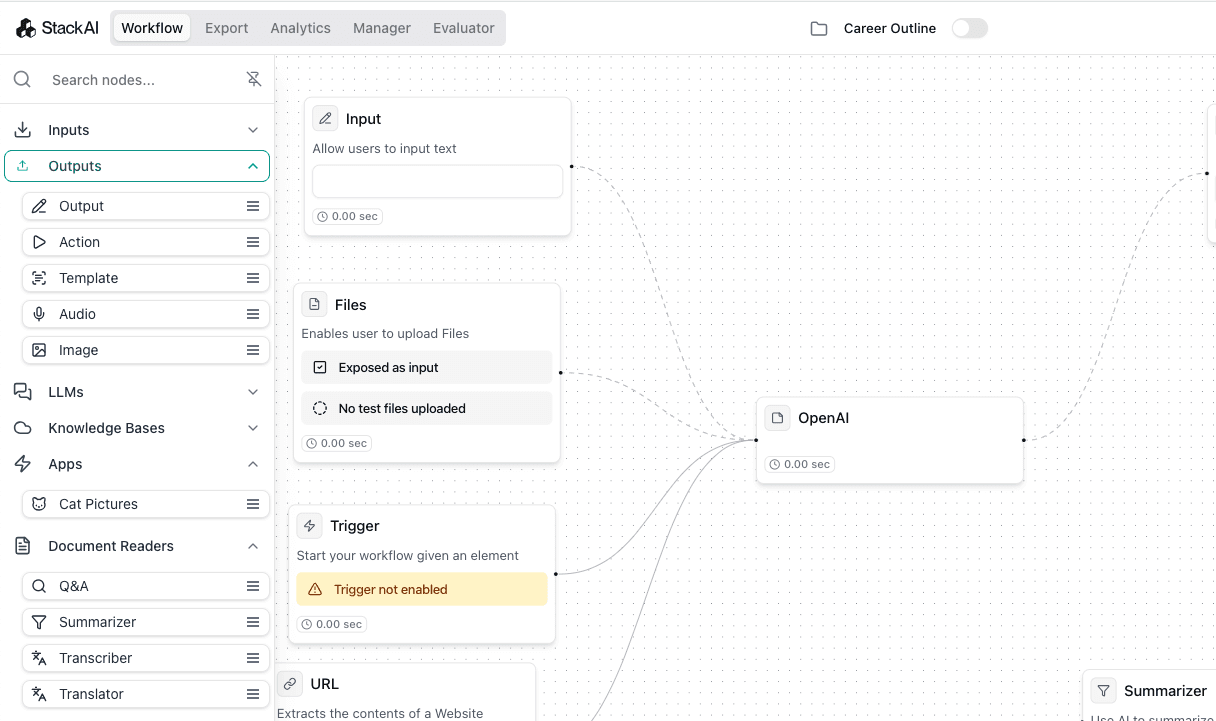Click the Image node icon

click(x=39, y=350)
